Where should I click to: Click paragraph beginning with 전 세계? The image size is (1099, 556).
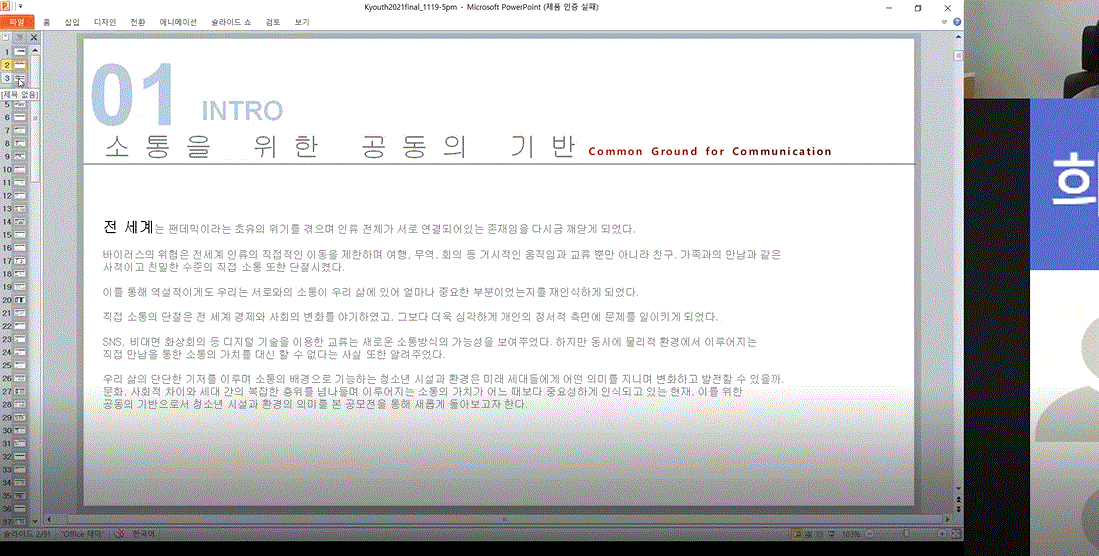tap(369, 228)
